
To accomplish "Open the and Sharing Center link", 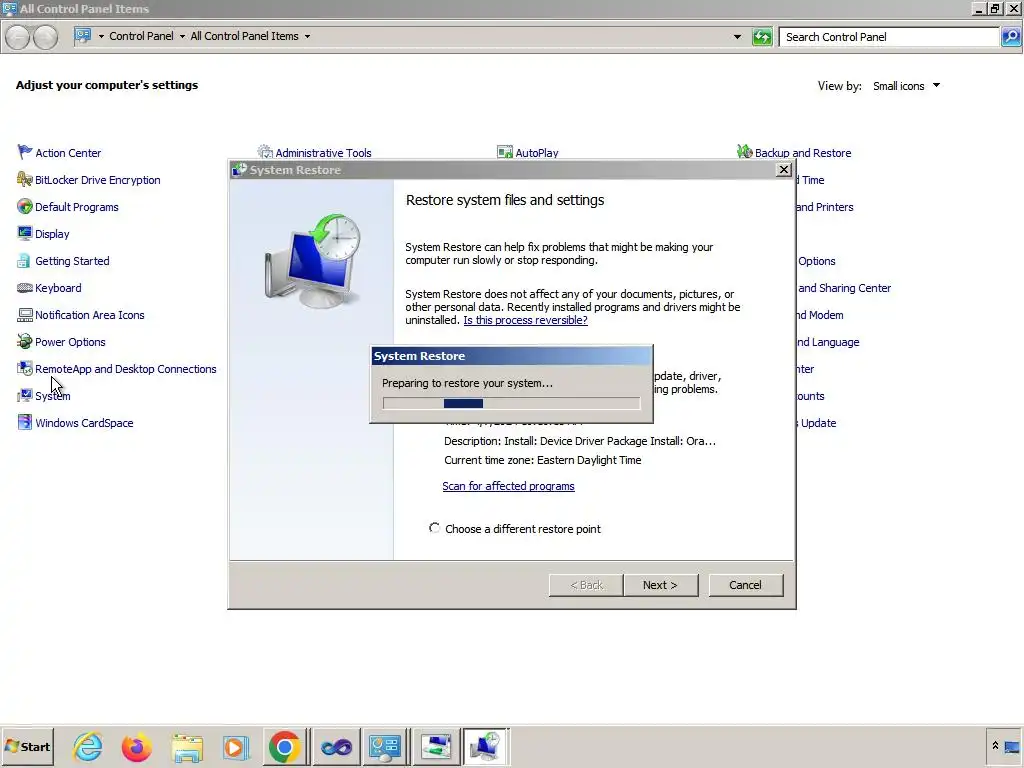I will coord(844,288).
